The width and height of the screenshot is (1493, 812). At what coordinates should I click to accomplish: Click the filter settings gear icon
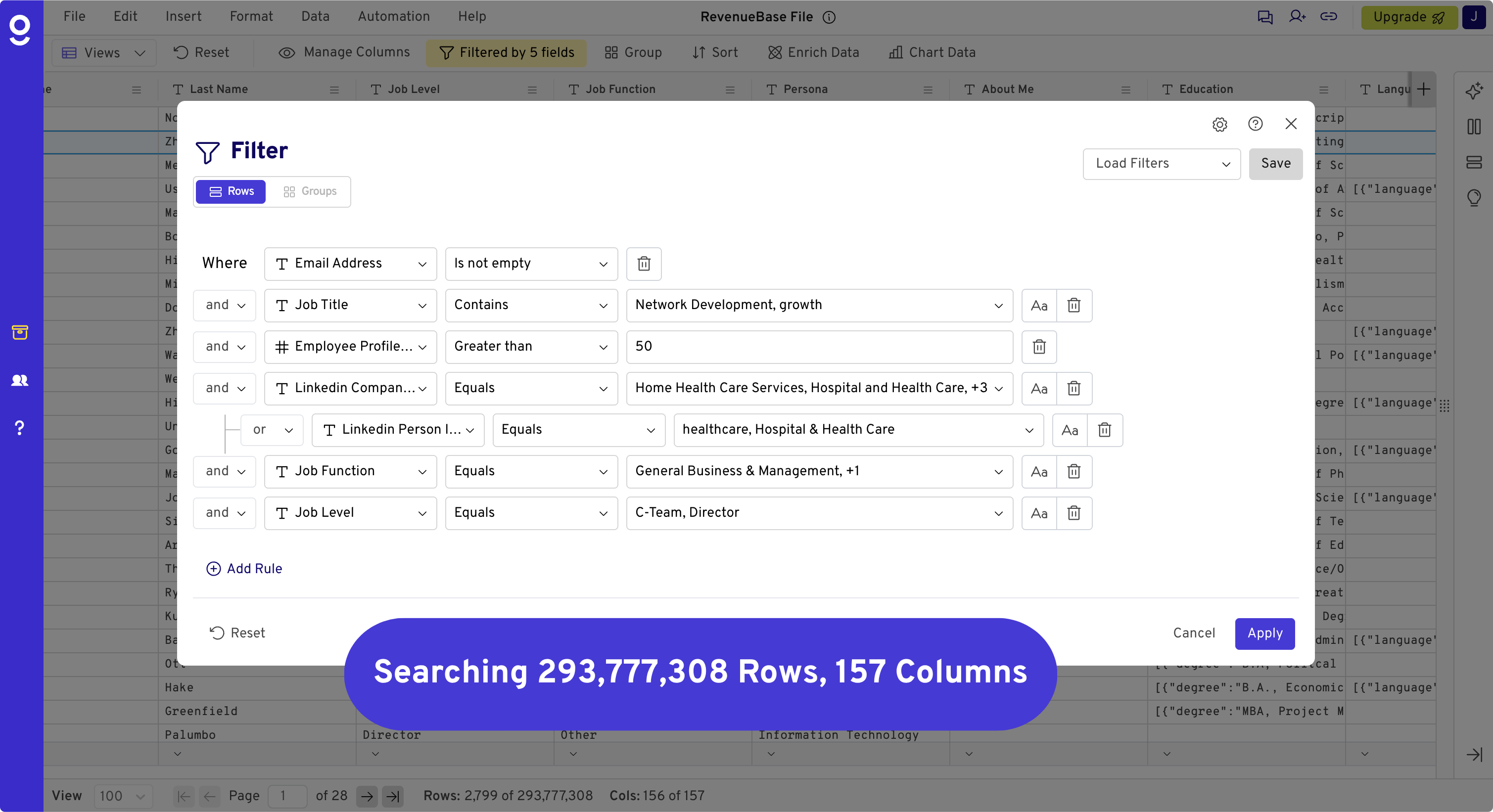pos(1219,124)
